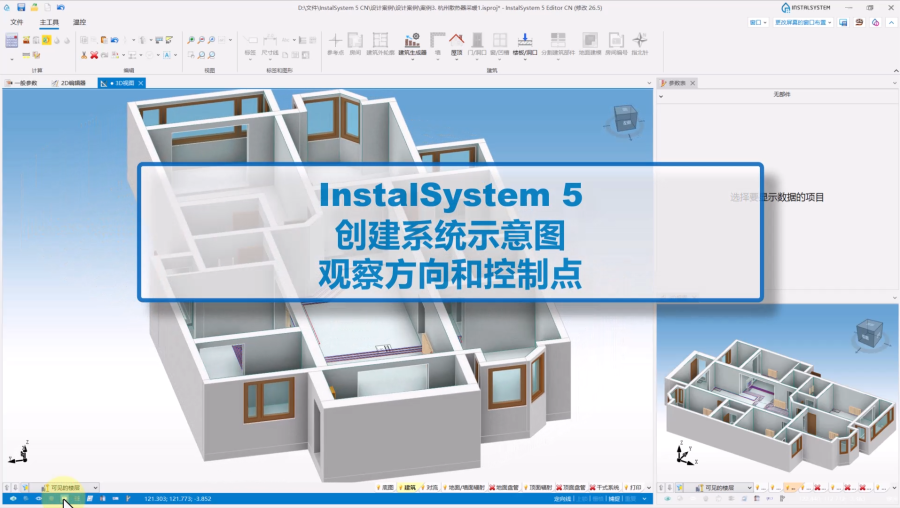Close the 参数表 panel tab

693,83
